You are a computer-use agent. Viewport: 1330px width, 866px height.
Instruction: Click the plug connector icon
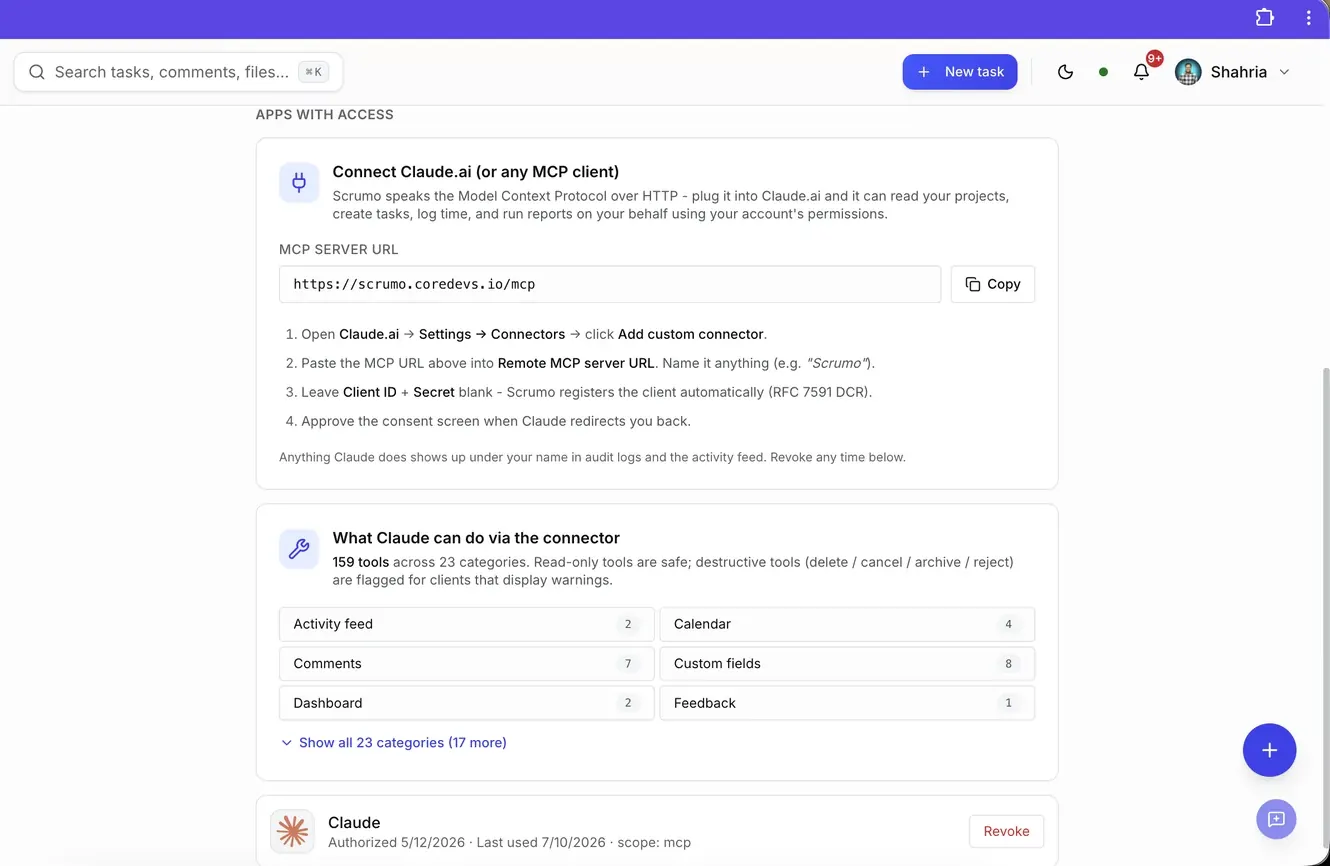(x=299, y=182)
